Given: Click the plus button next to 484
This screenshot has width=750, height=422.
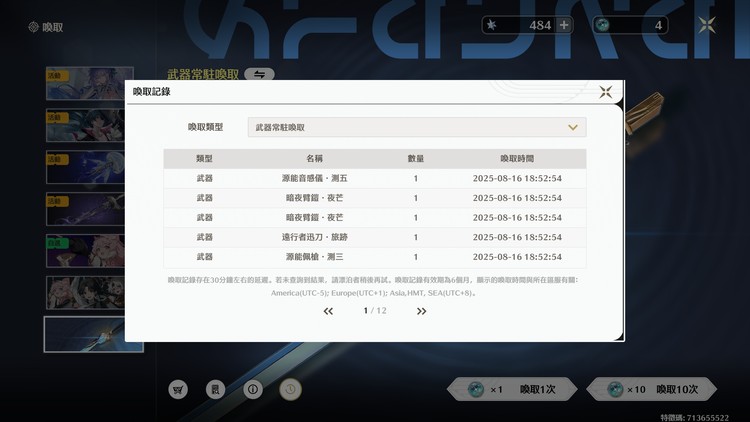Looking at the screenshot, I should pyautogui.click(x=564, y=25).
